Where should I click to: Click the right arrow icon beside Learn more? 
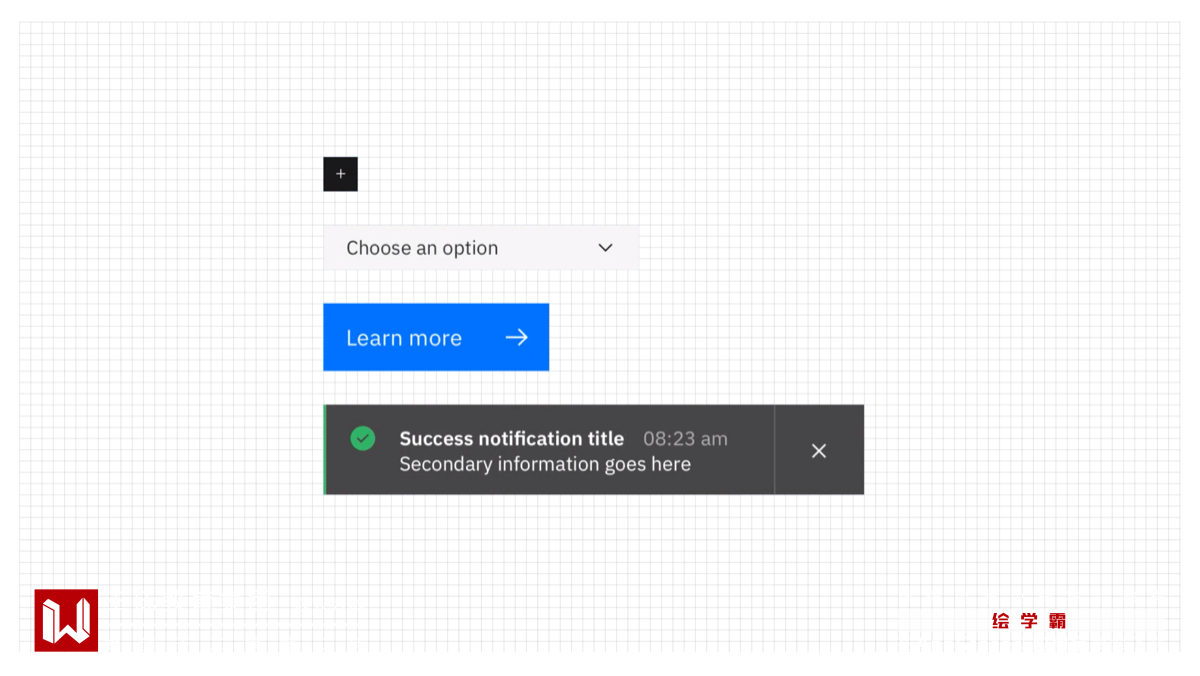pos(516,338)
